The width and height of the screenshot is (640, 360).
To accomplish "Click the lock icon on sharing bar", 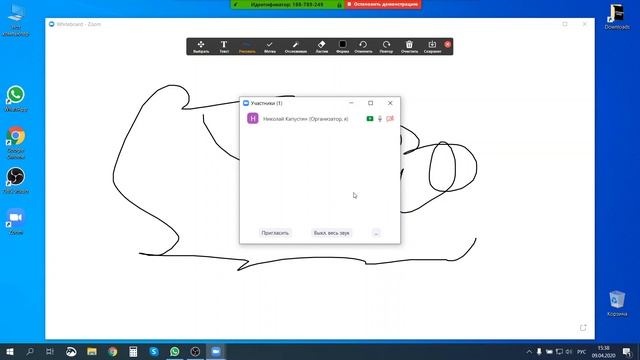I will point(339,5).
